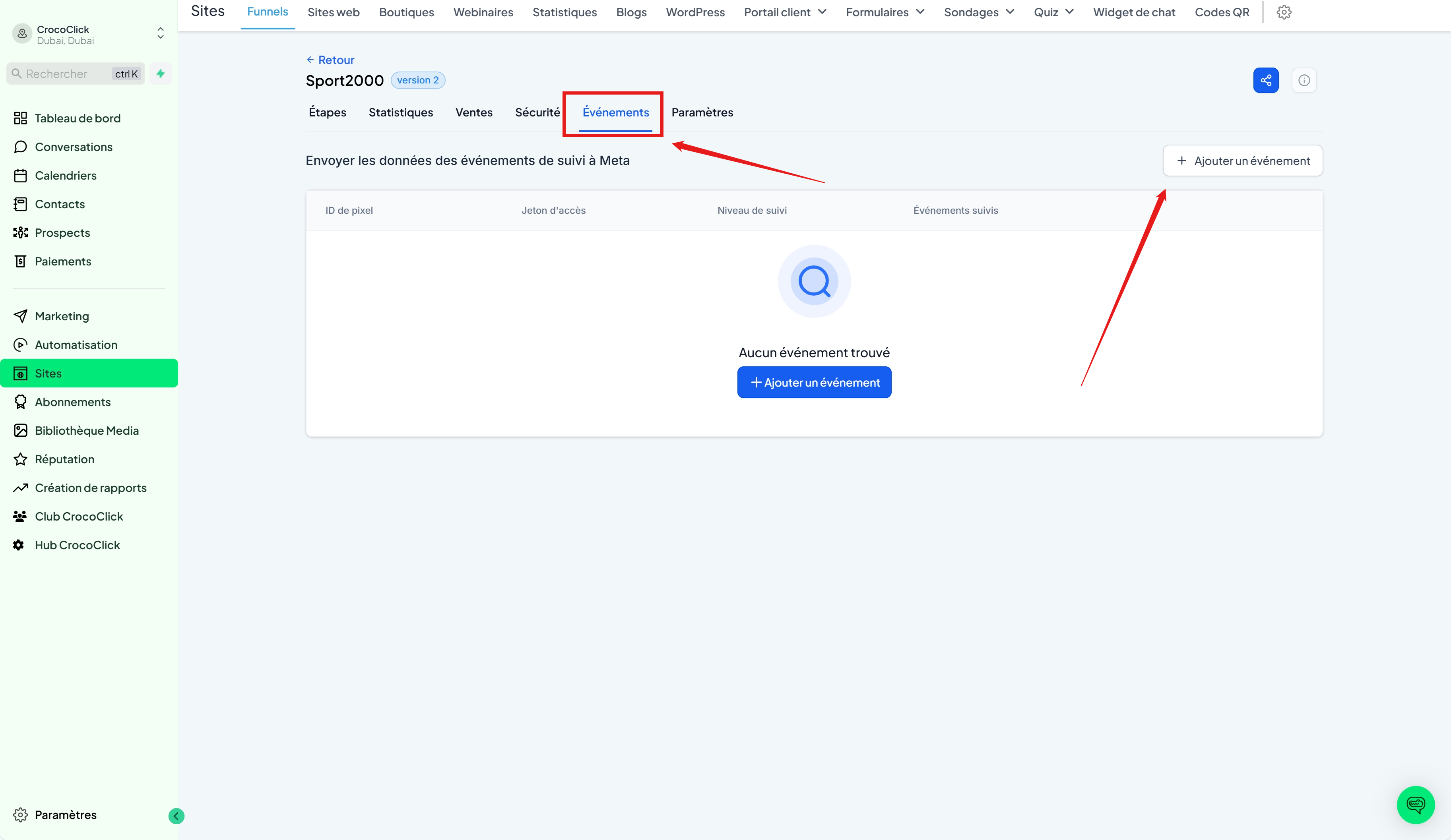Switch to funnel Statistiques tab
Image resolution: width=1451 pixels, height=840 pixels.
pyautogui.click(x=401, y=112)
